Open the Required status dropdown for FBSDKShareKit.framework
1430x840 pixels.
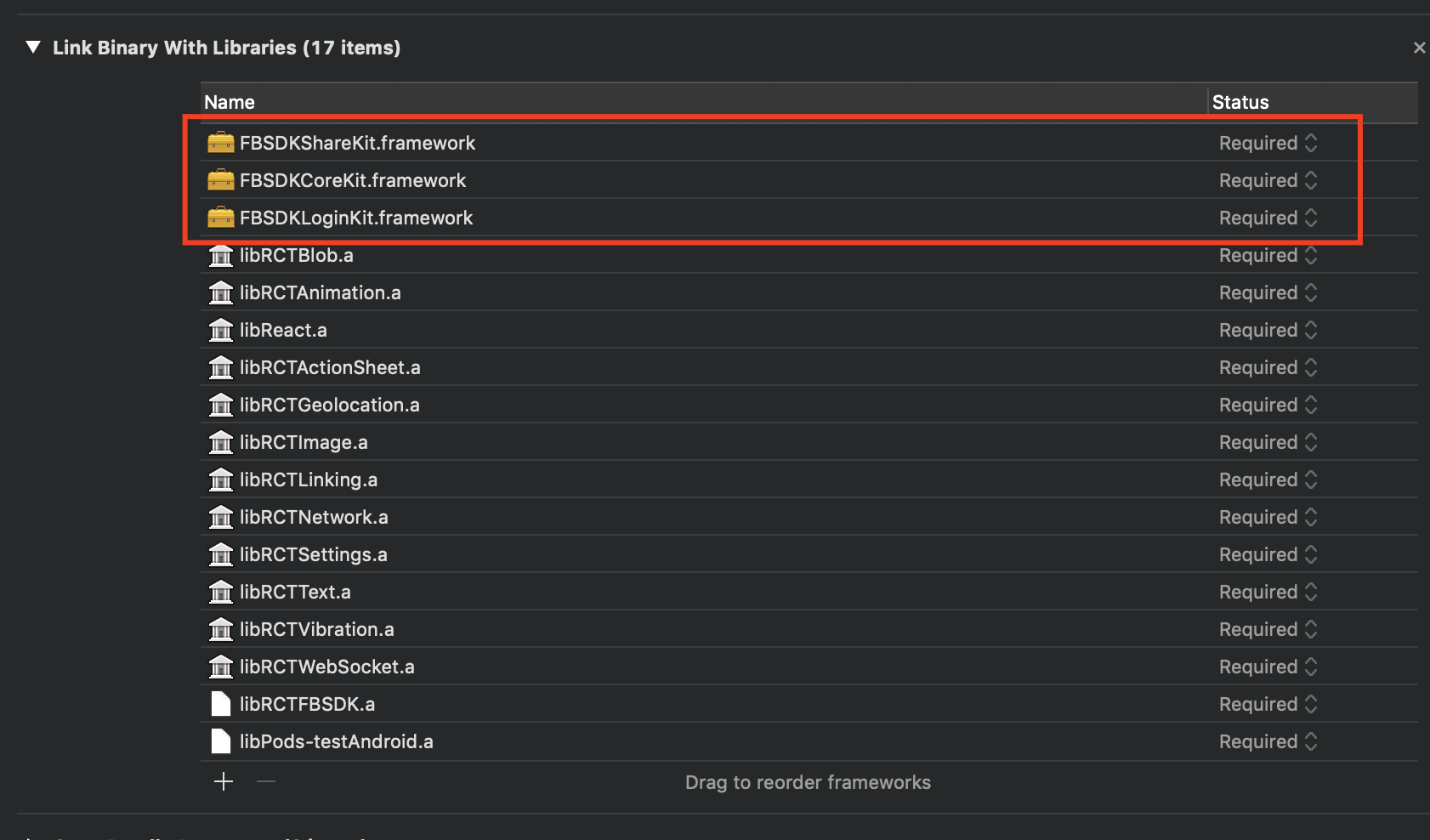click(x=1310, y=142)
